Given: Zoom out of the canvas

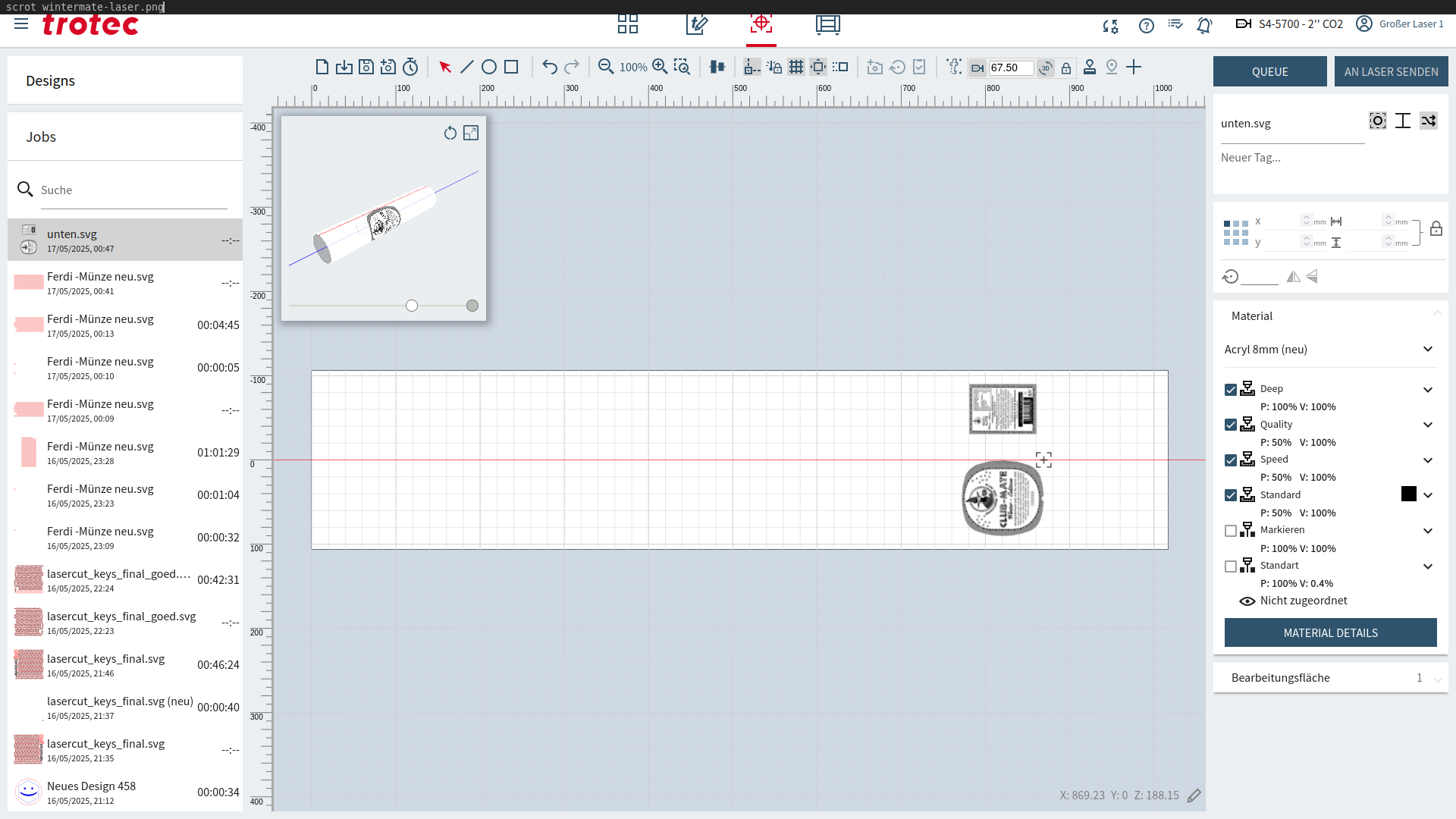Looking at the screenshot, I should point(606,67).
